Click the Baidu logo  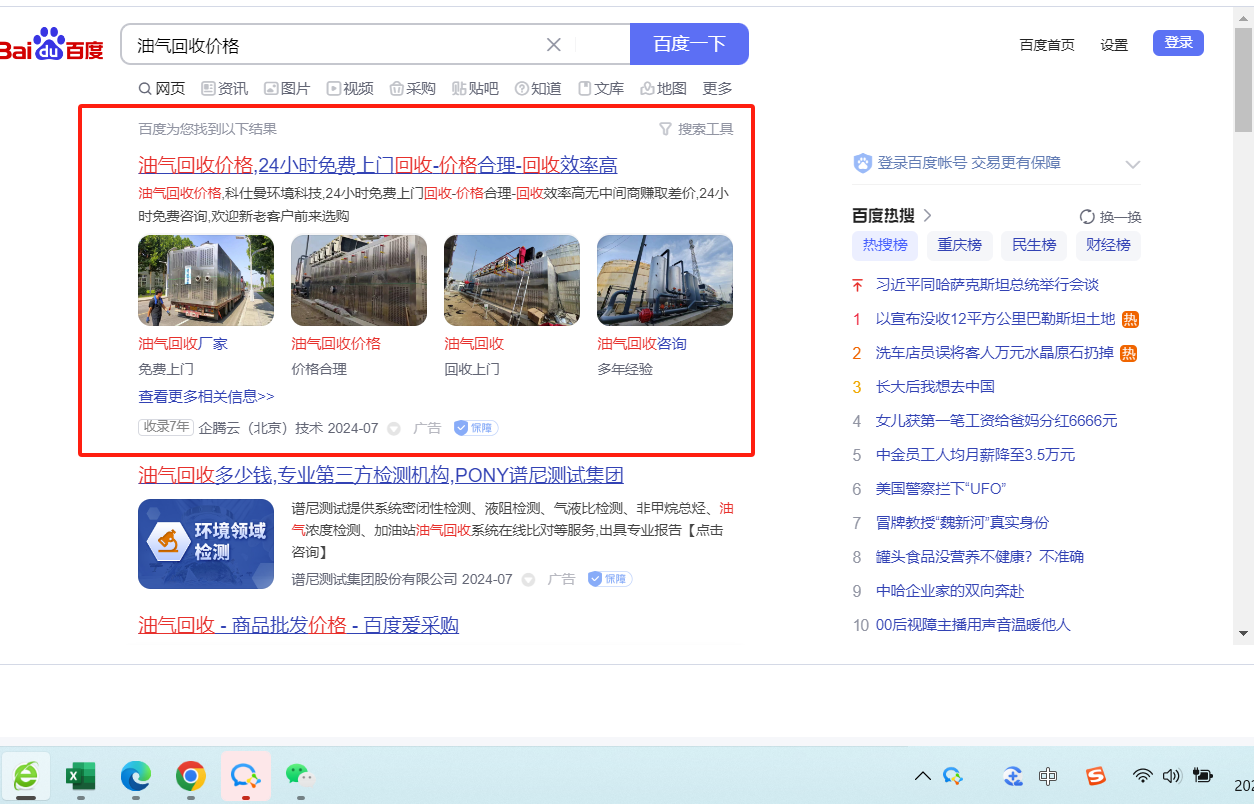coord(52,46)
